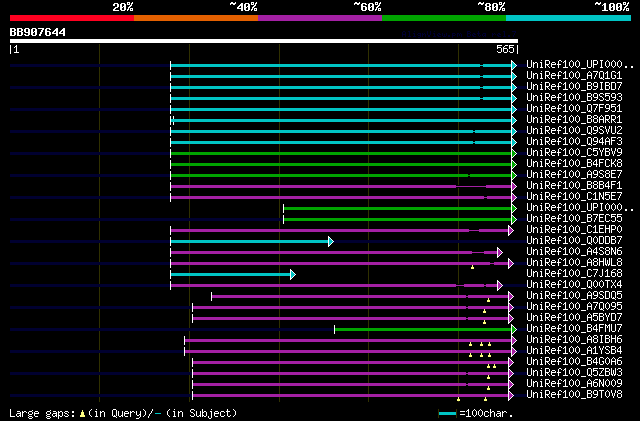Select the green ~80% identity legend segment
Viewport: 640px width, 421px height.
coord(444,18)
